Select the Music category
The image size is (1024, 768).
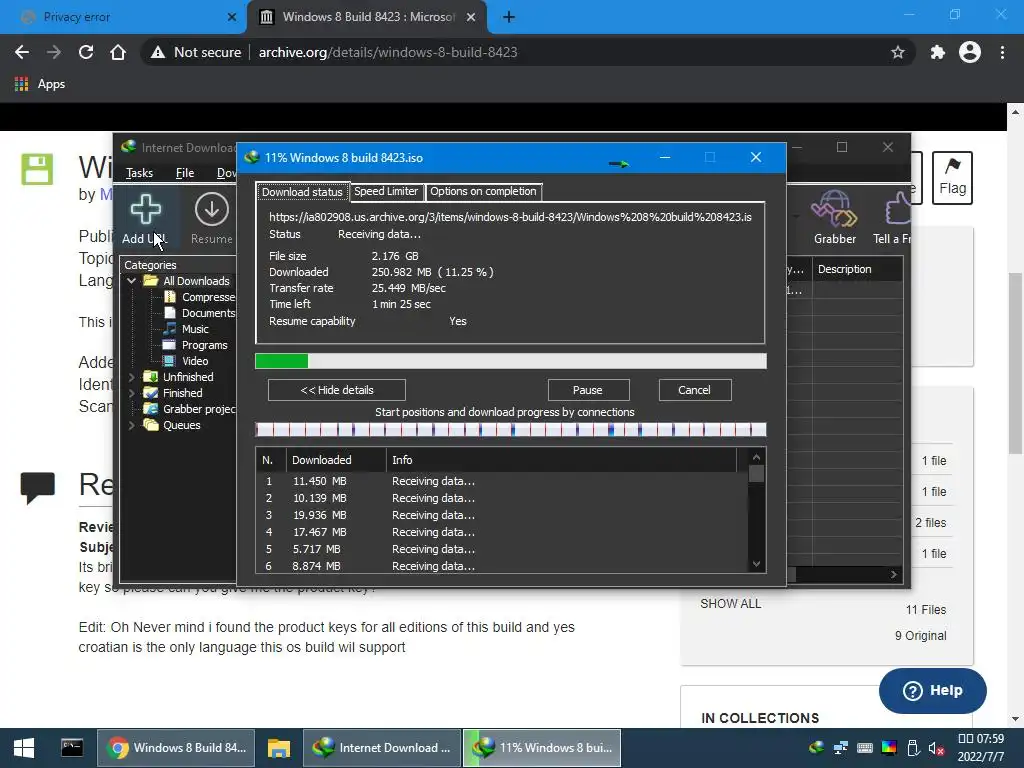(186, 329)
